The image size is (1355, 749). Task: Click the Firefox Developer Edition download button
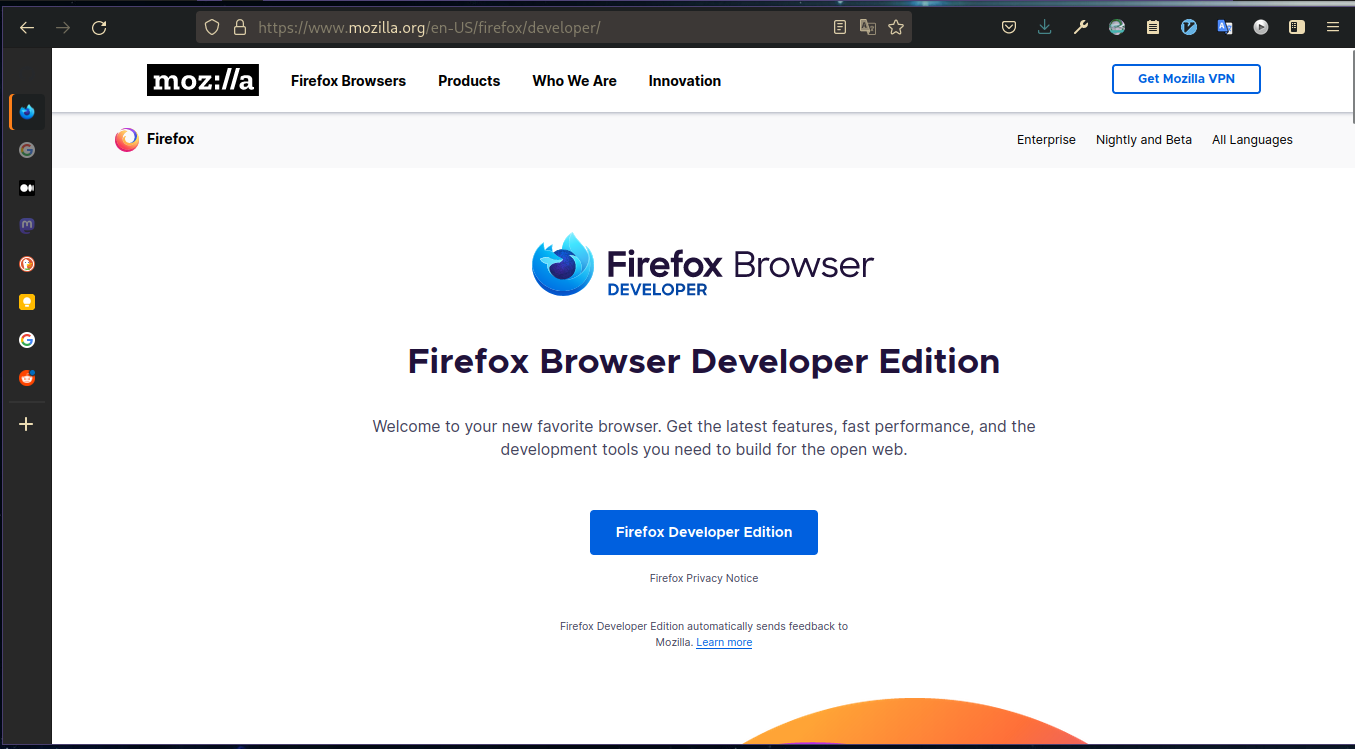[x=703, y=532]
